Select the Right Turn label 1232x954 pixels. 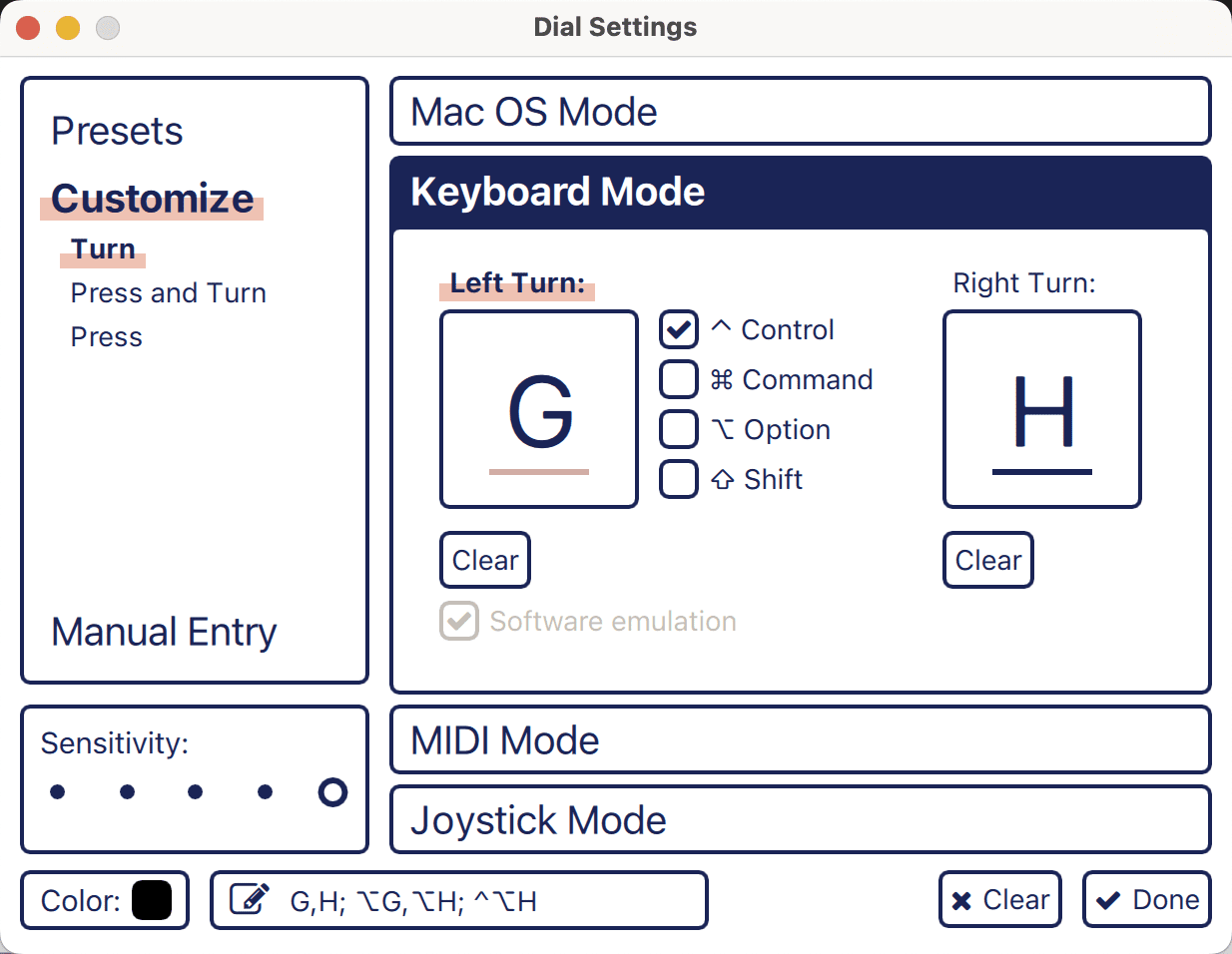[x=1024, y=283]
